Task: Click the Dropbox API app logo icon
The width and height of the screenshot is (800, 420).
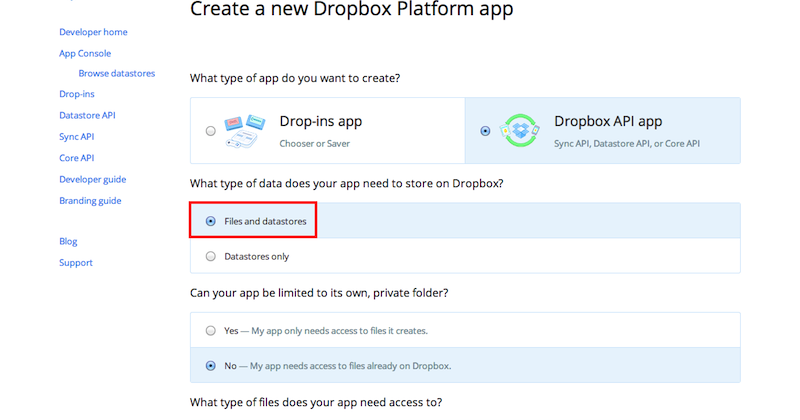Action: tap(520, 131)
